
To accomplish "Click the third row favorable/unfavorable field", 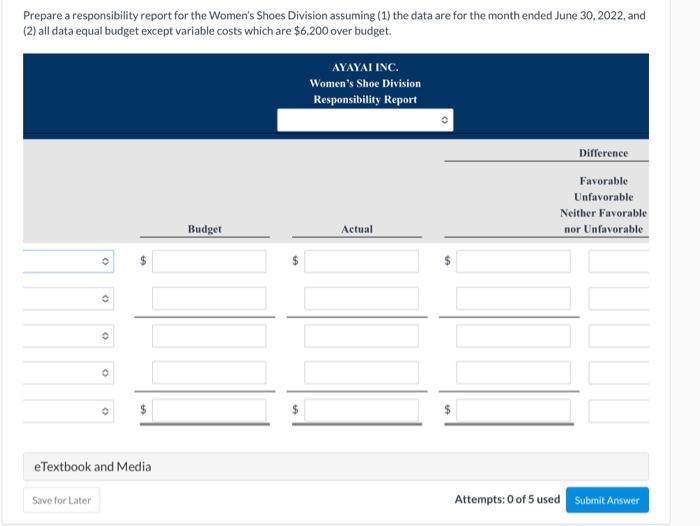I will pos(619,336).
